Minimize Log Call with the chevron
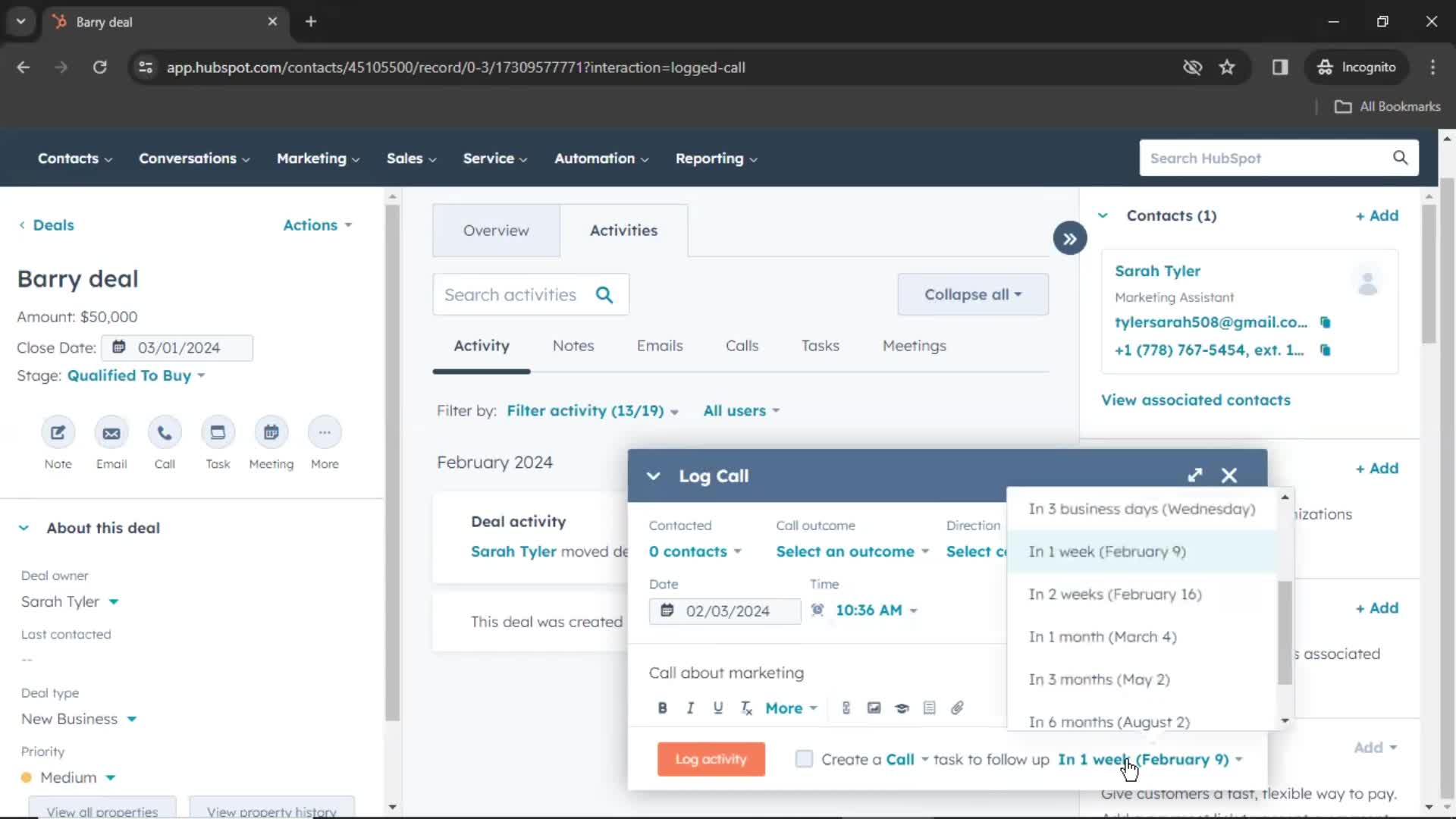 653,475
